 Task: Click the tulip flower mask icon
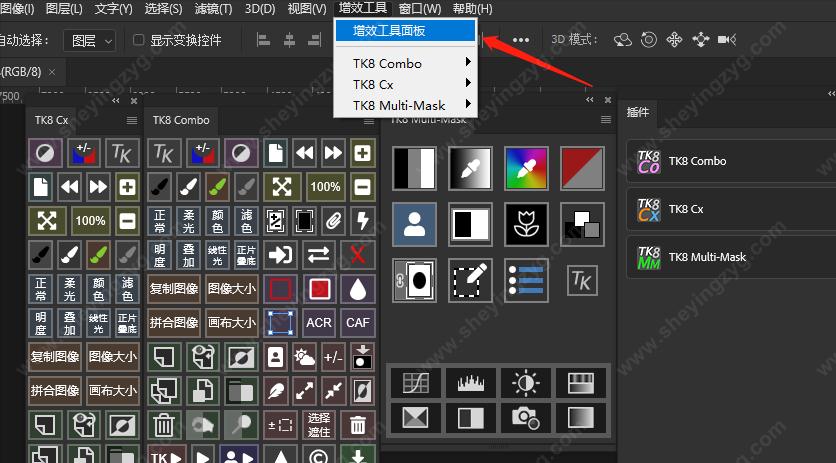click(x=526, y=224)
